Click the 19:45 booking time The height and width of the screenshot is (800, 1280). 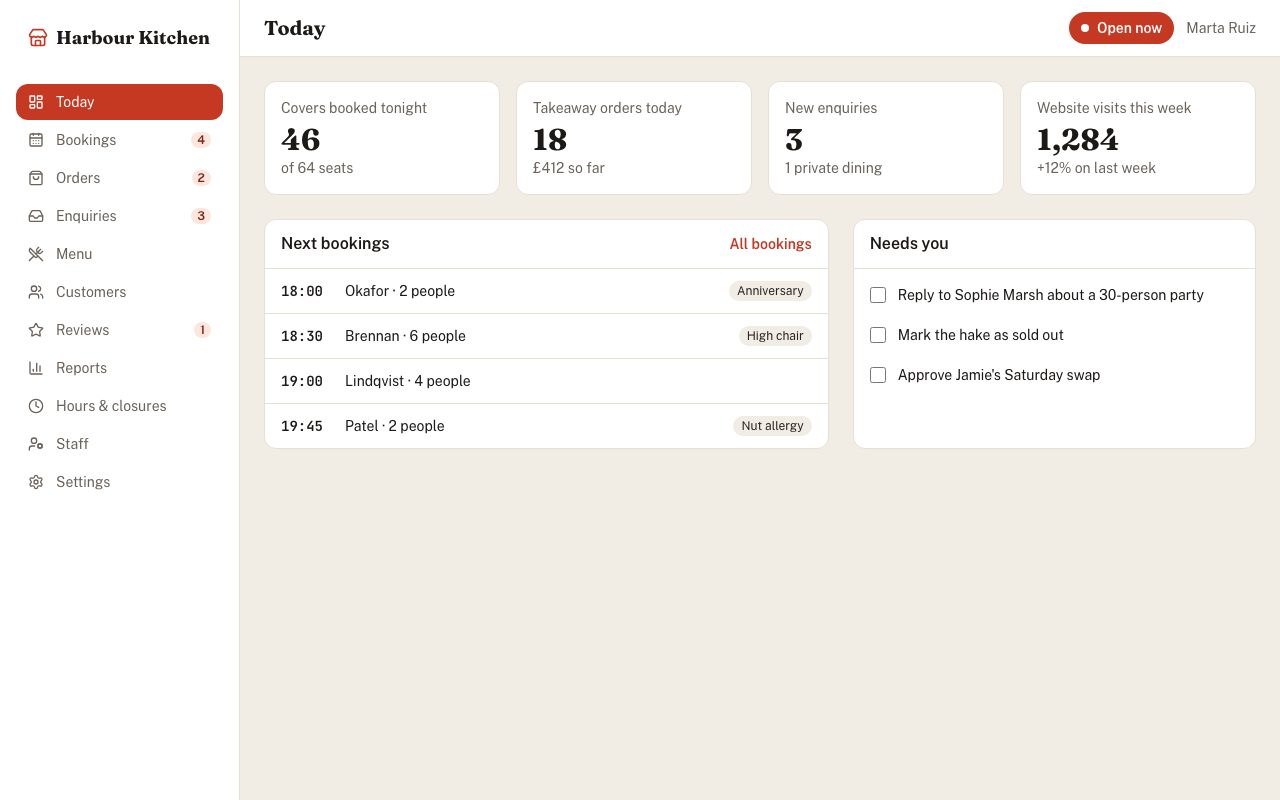tap(302, 426)
